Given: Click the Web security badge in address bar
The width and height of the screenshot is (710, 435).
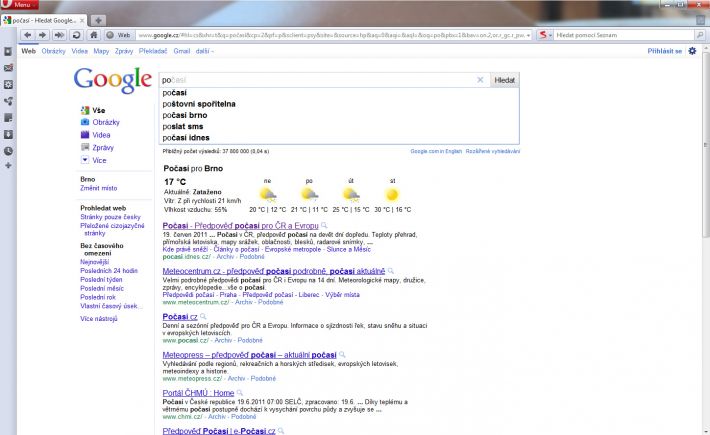Looking at the screenshot, I should pos(119,35).
